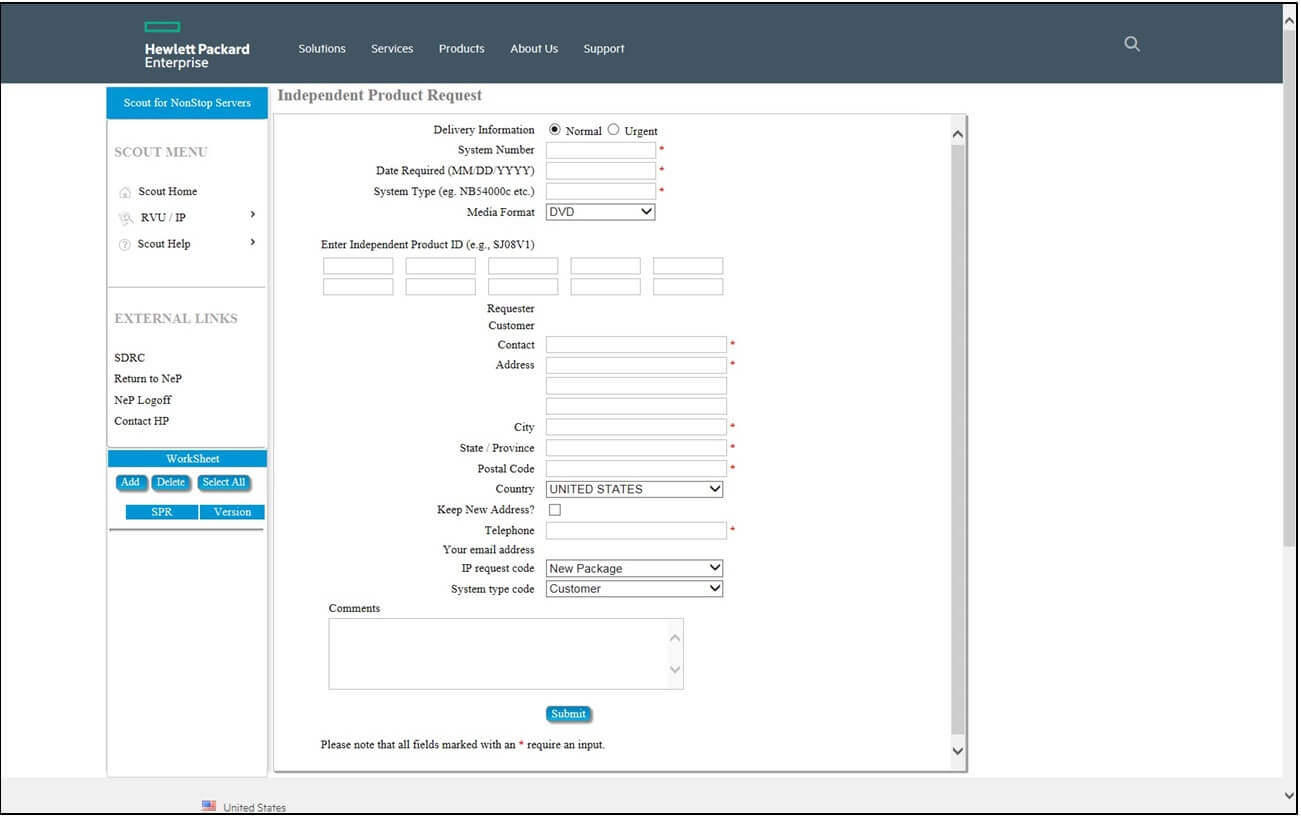Focus the System Number input field
The height and width of the screenshot is (820, 1301).
point(601,150)
